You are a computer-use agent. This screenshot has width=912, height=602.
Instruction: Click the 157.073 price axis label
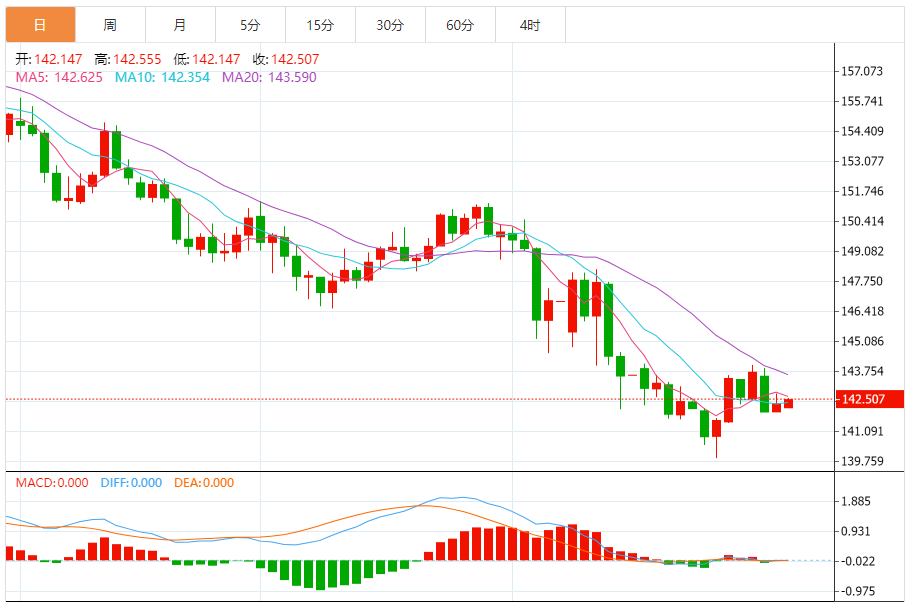(862, 71)
